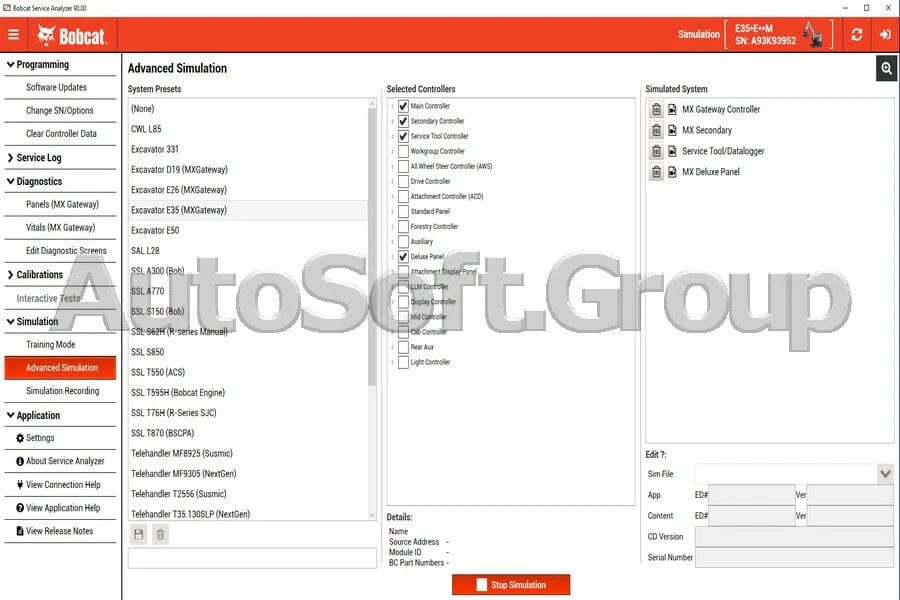Remove MX Deluxe Panel via trash icon
This screenshot has width=900, height=600.
(x=656, y=172)
